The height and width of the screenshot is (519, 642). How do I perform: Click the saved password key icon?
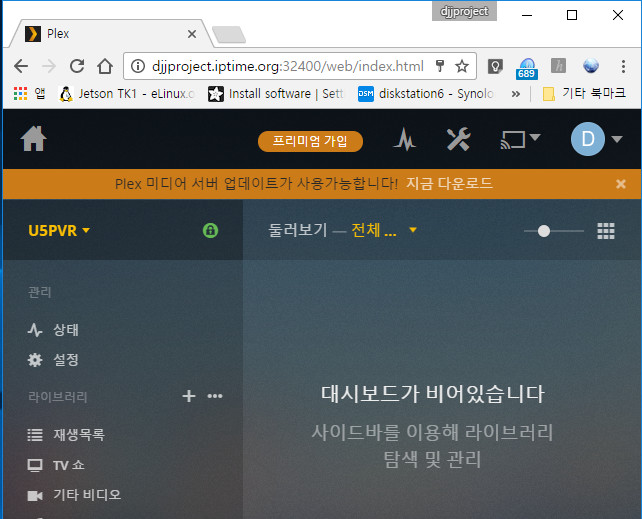click(440, 66)
